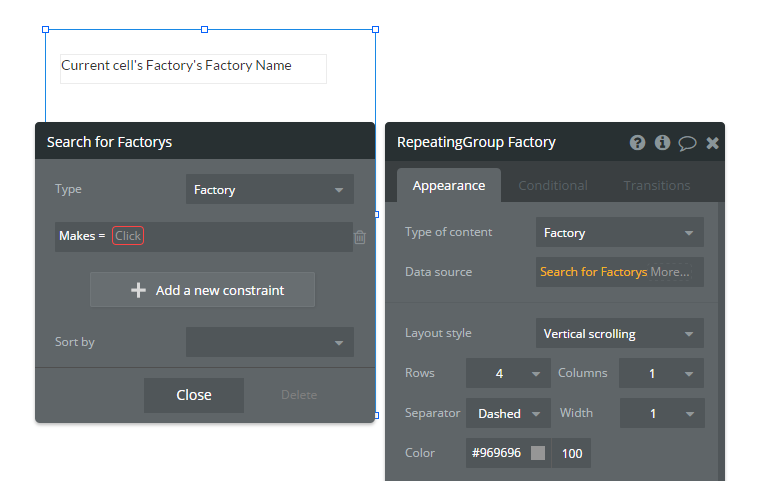
Task: Close the RepeatingGroup Factory property panel
Action: 712,143
